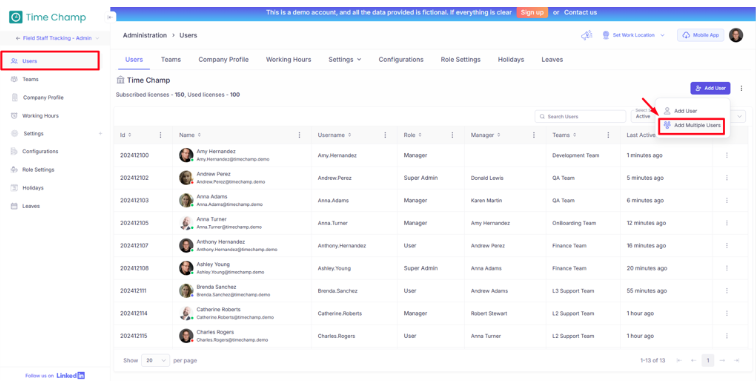Viewport: 756px width, 384px height.
Task: Go to the previous page
Action: pos(693,360)
